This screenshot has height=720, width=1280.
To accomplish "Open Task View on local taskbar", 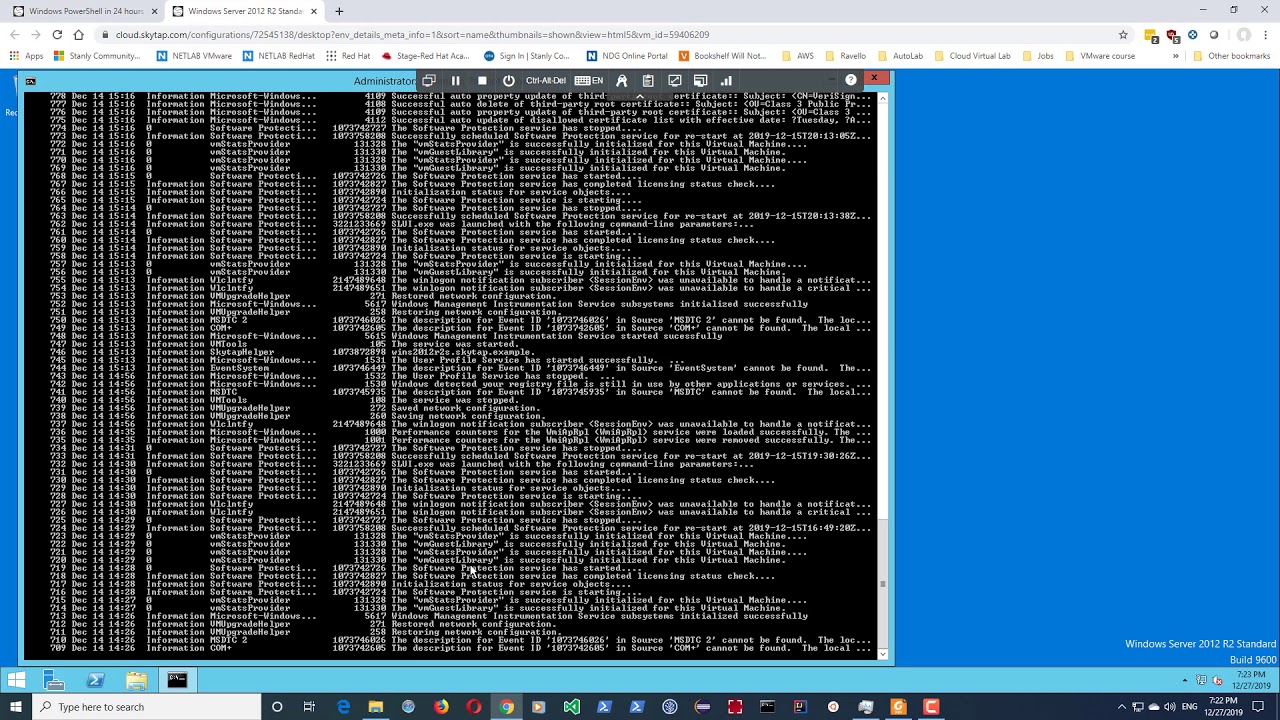I will (x=309, y=707).
